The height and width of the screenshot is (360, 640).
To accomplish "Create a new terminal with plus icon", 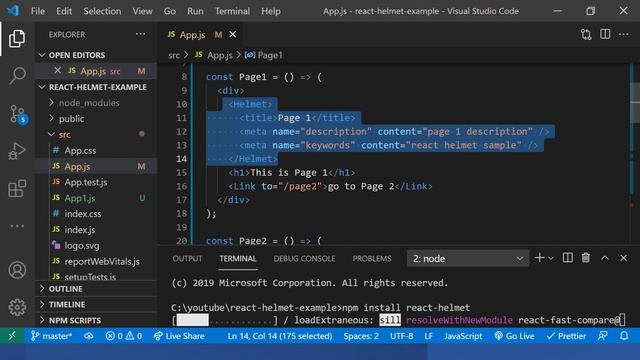I will [539, 258].
